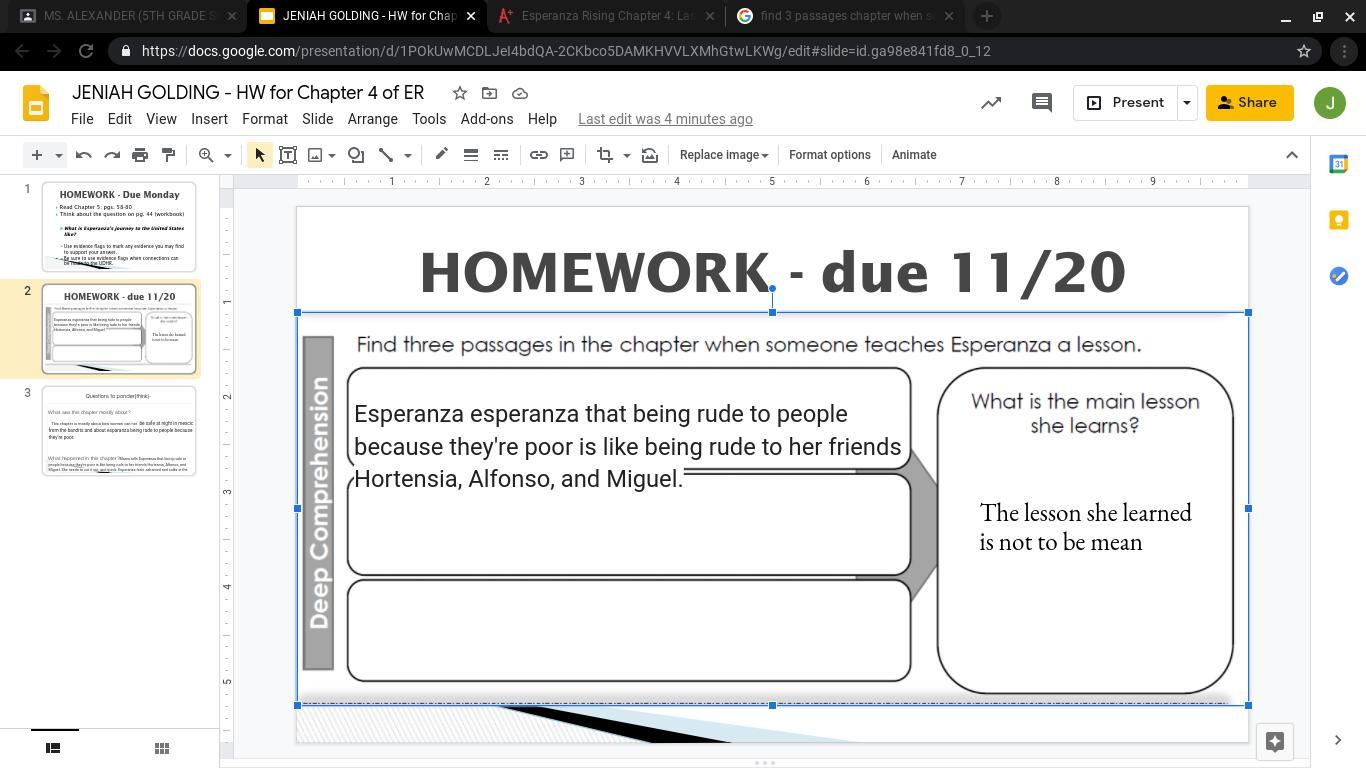The width and height of the screenshot is (1366, 768).
Task: Star this presentation
Action: click(459, 93)
